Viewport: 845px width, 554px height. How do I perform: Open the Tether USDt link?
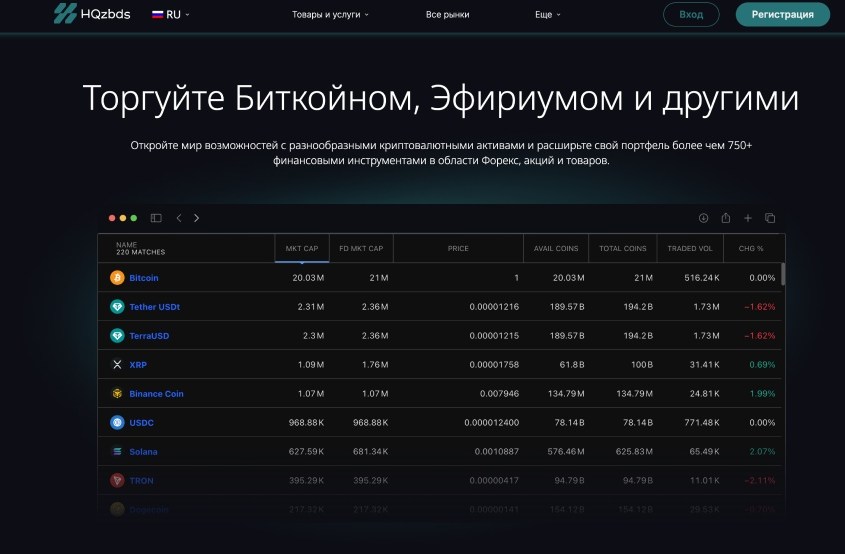[155, 307]
